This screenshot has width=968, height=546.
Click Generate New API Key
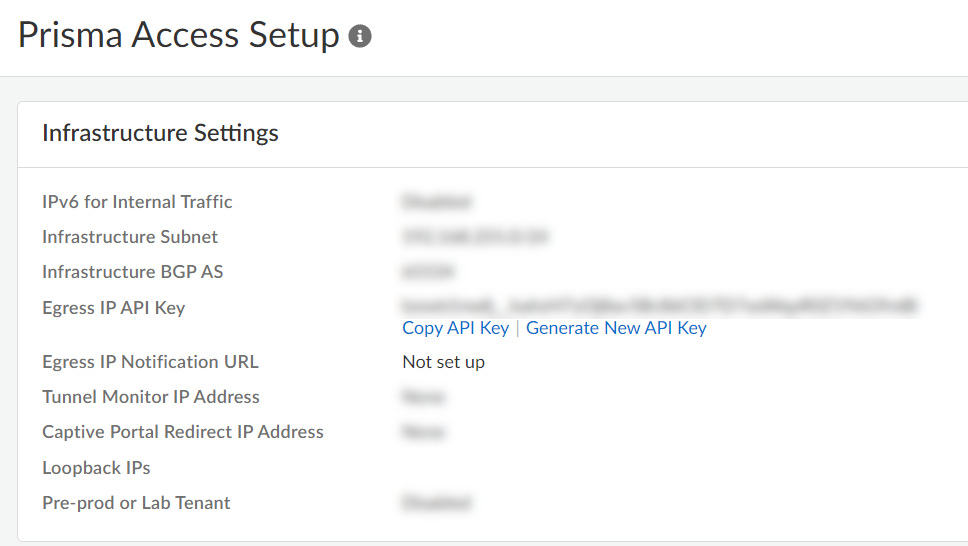click(x=616, y=328)
